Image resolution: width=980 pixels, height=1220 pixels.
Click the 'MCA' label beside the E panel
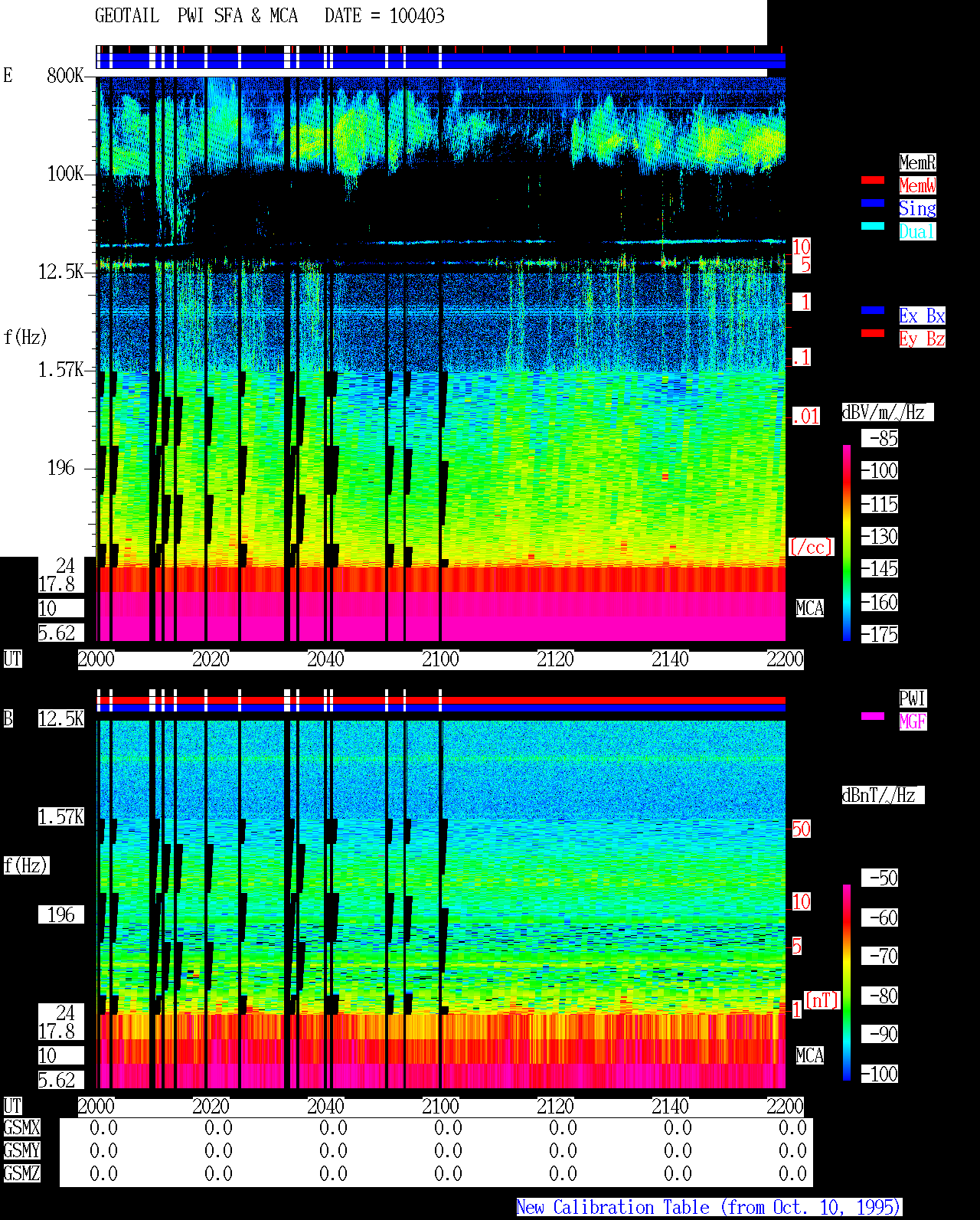coord(810,608)
